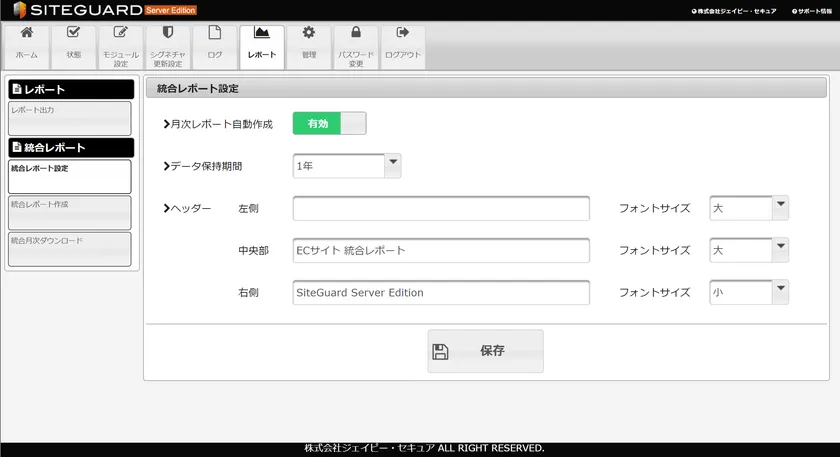Open the Management (管理) gear icon

click(308, 33)
